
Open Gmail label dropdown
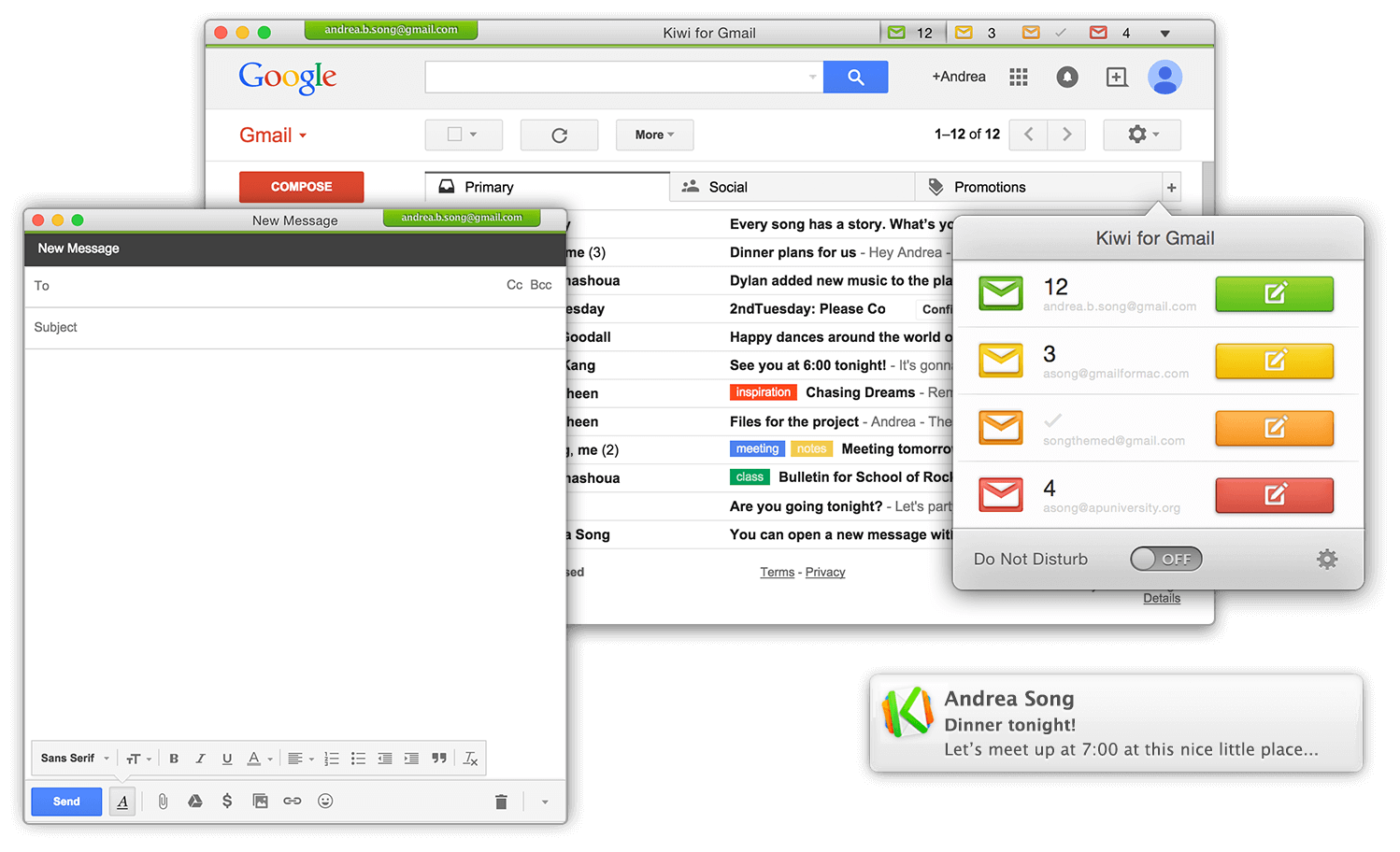tap(273, 135)
